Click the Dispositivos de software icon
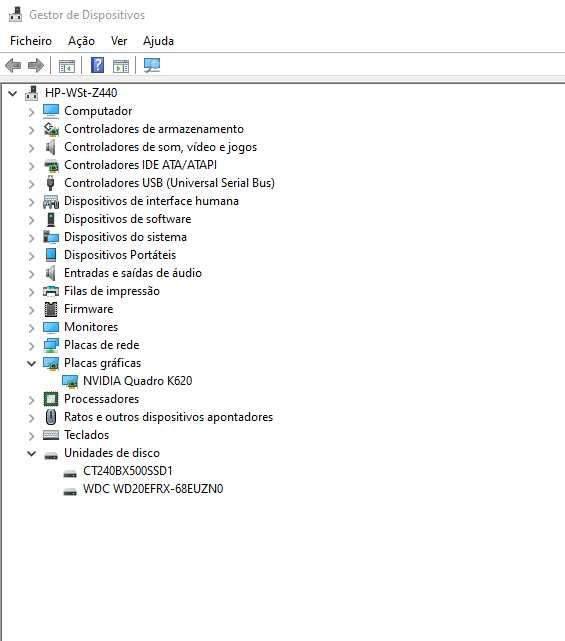The height and width of the screenshot is (641, 565). coord(51,219)
